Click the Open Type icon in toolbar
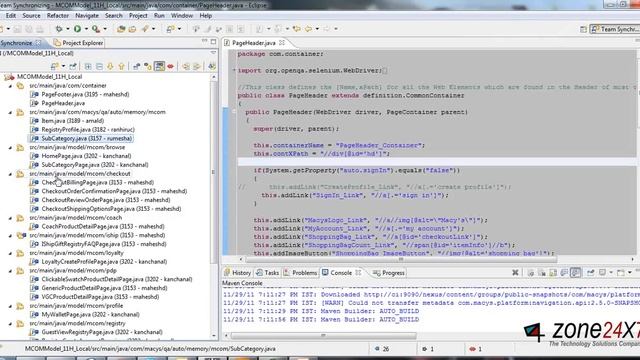The height and width of the screenshot is (360, 640). 121,29
